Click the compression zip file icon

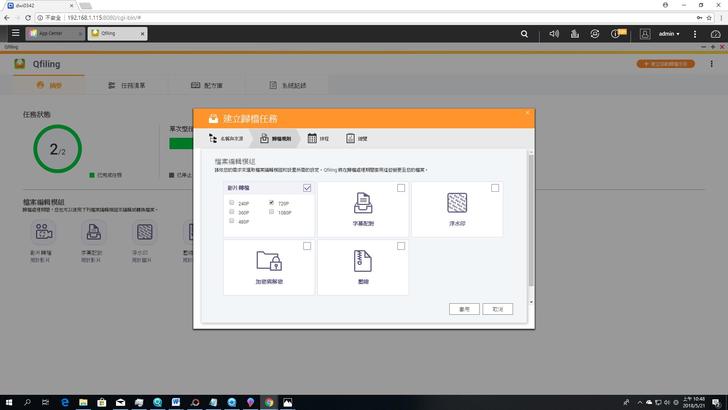(362, 262)
